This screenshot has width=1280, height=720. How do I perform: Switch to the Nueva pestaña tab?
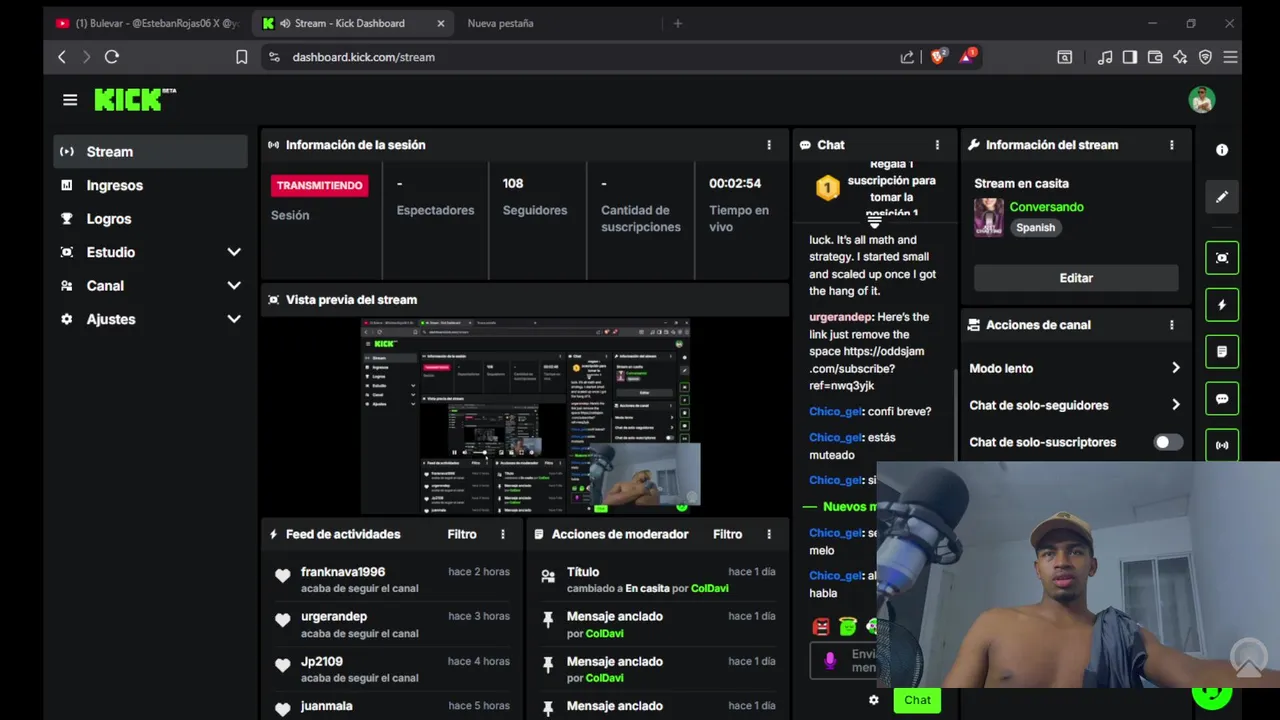coord(500,23)
